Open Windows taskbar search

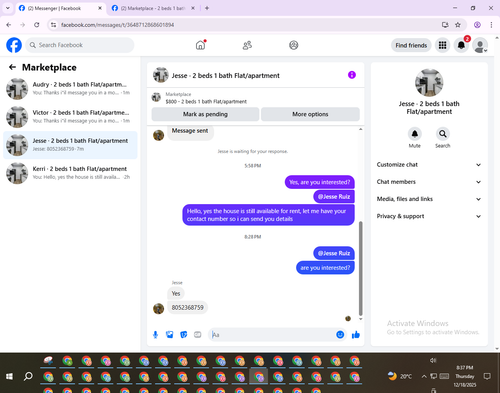[x=28, y=376]
